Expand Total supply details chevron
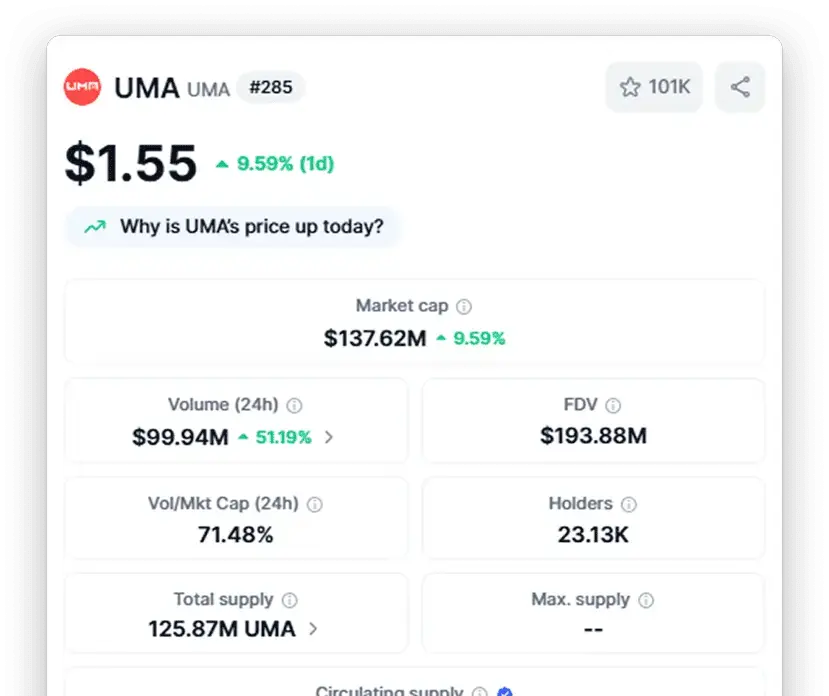Image resolution: width=829 pixels, height=696 pixels. (x=313, y=628)
